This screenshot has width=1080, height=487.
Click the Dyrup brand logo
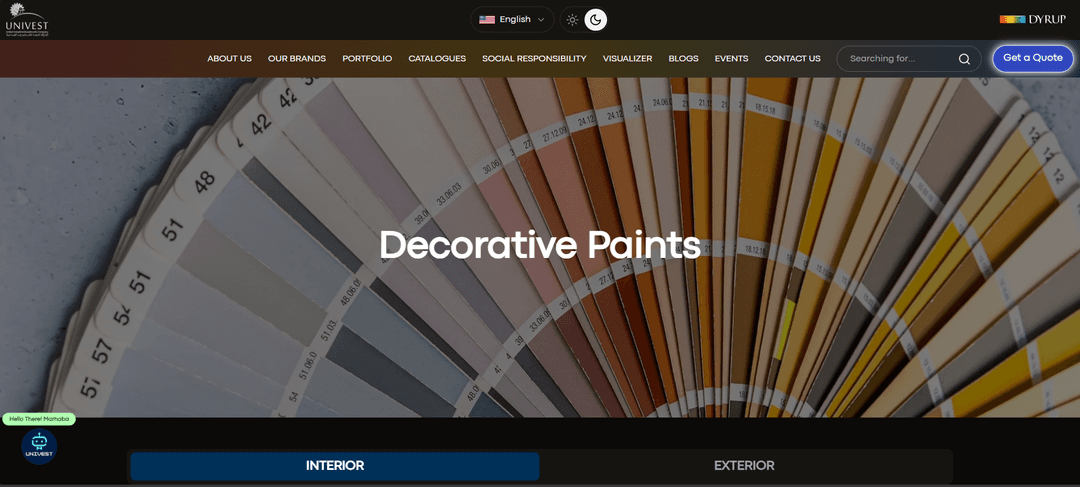1032,19
